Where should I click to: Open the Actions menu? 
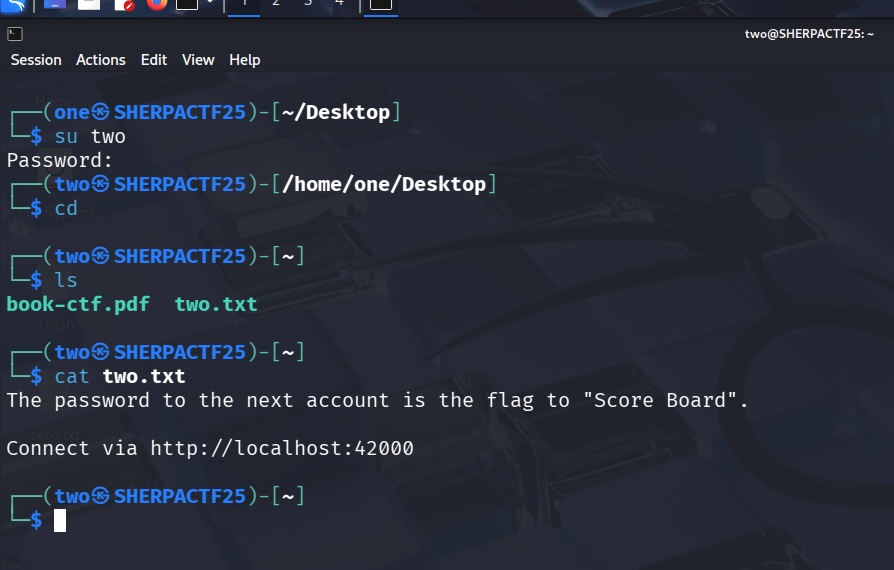101,60
